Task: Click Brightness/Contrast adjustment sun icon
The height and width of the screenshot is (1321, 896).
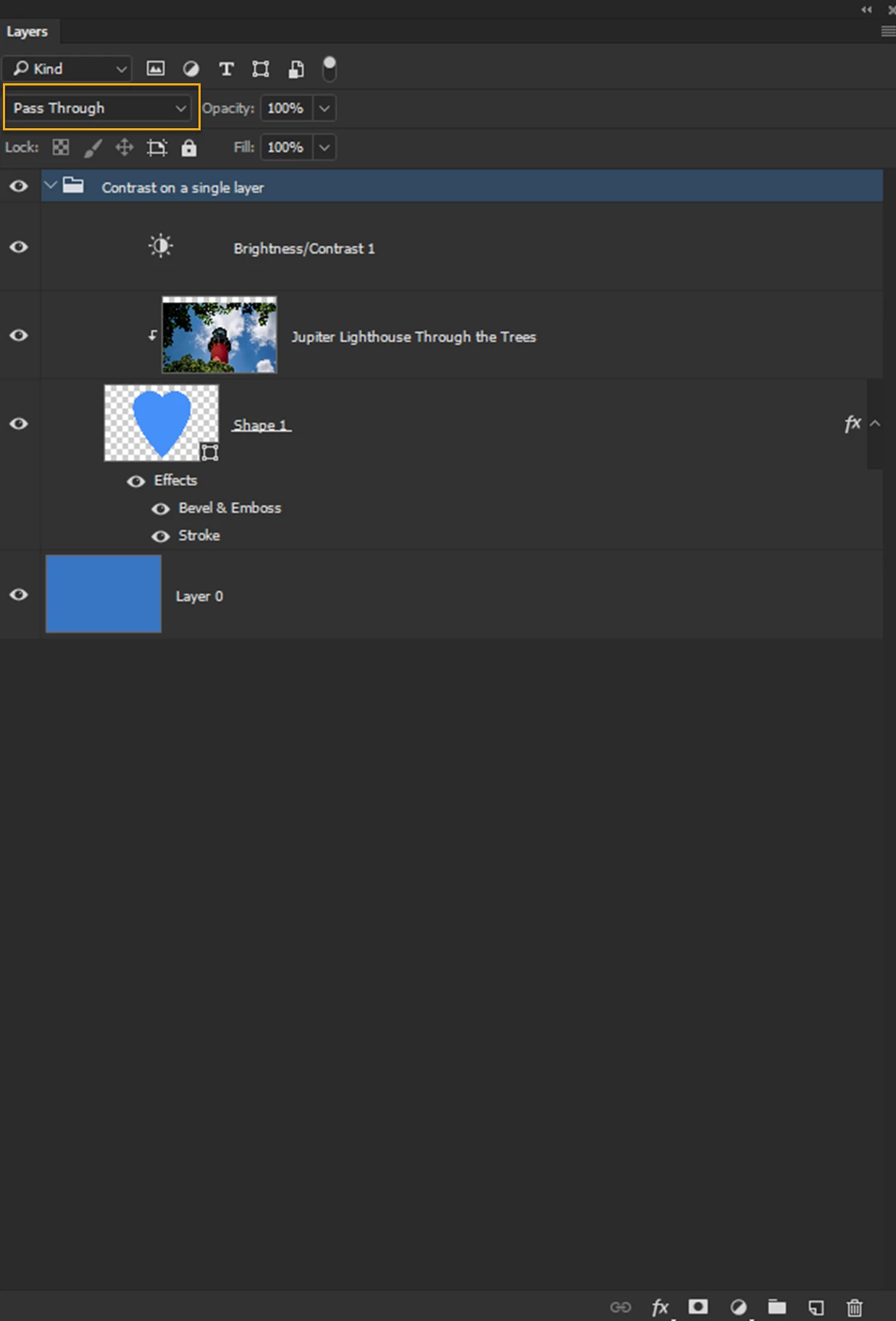Action: click(161, 246)
